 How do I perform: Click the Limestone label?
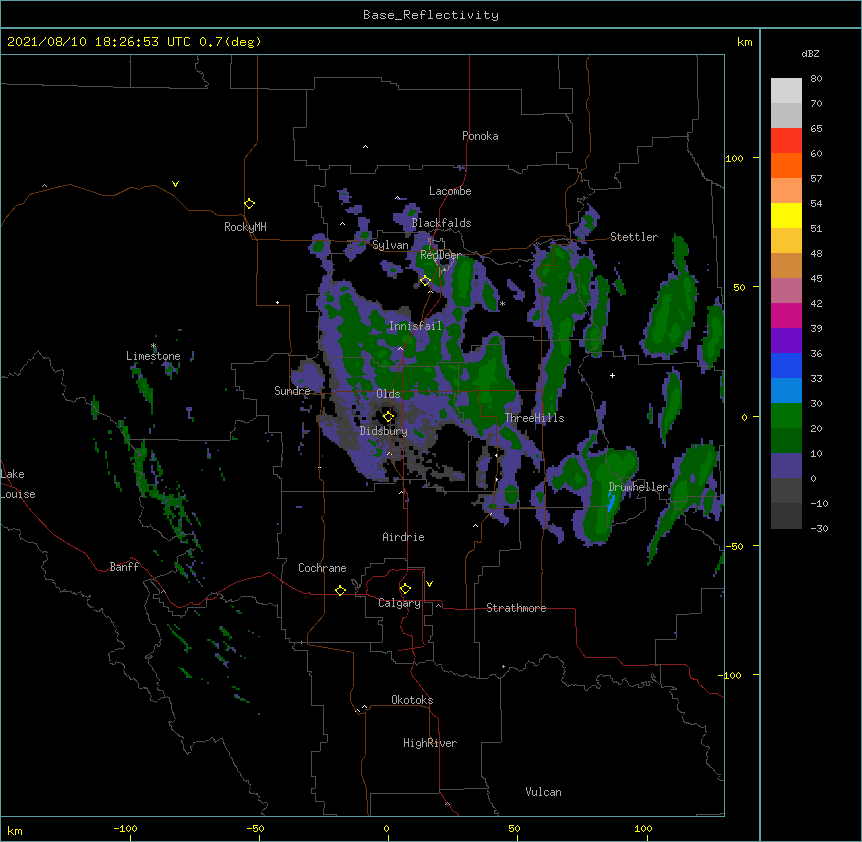pyautogui.click(x=153, y=356)
